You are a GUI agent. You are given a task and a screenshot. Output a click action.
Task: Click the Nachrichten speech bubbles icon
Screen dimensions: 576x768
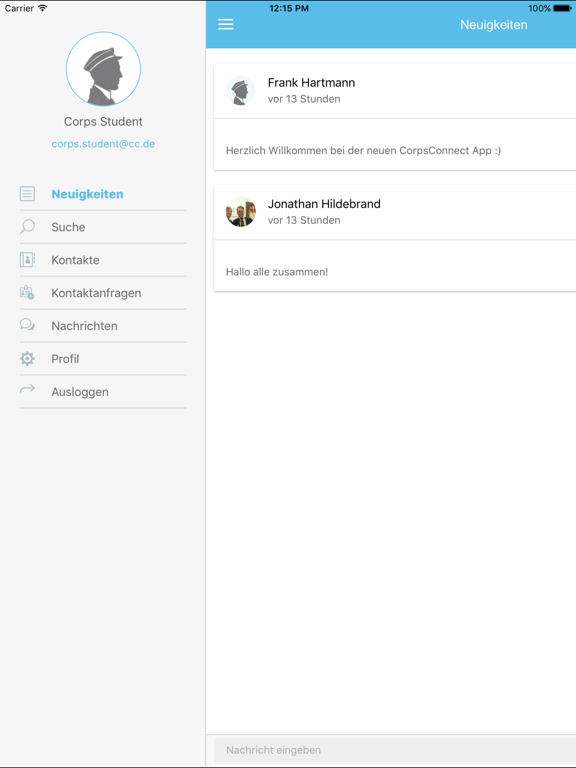27,325
